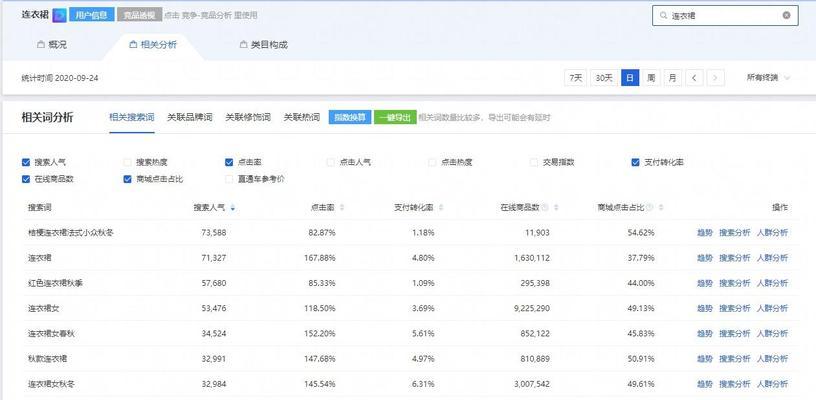Click the purple play icon beside 连衣裙
Viewport: 816px width, 400px height.
pos(59,15)
